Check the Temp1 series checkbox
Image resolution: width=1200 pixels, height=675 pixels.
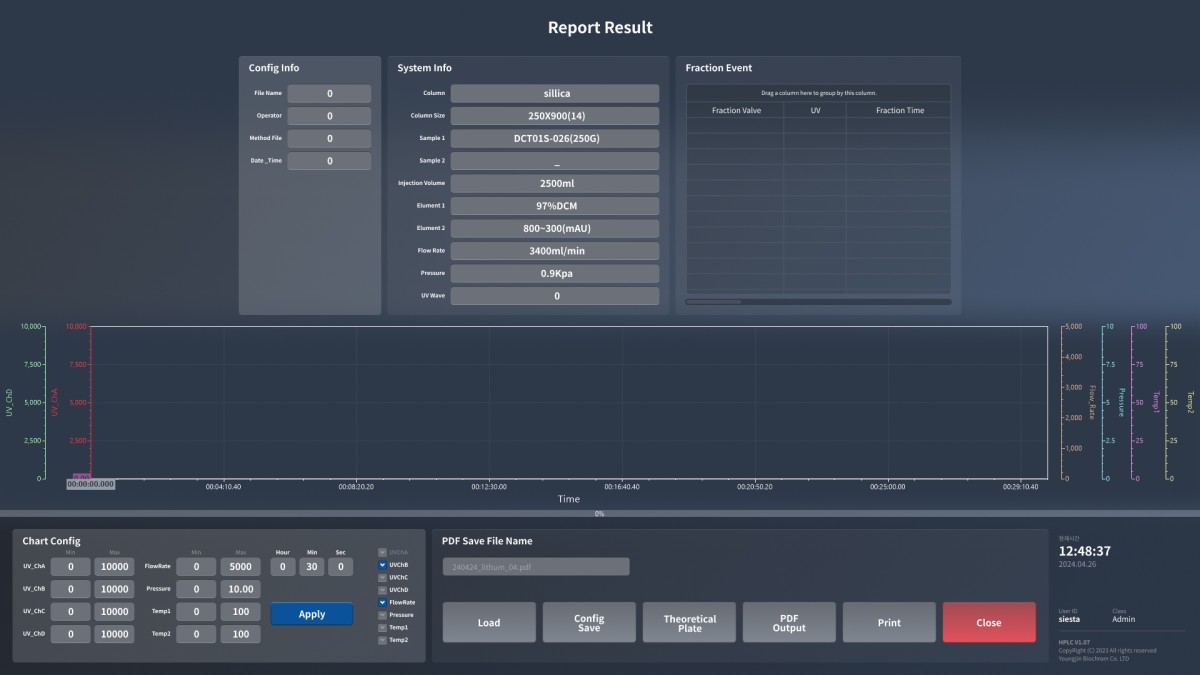[382, 627]
